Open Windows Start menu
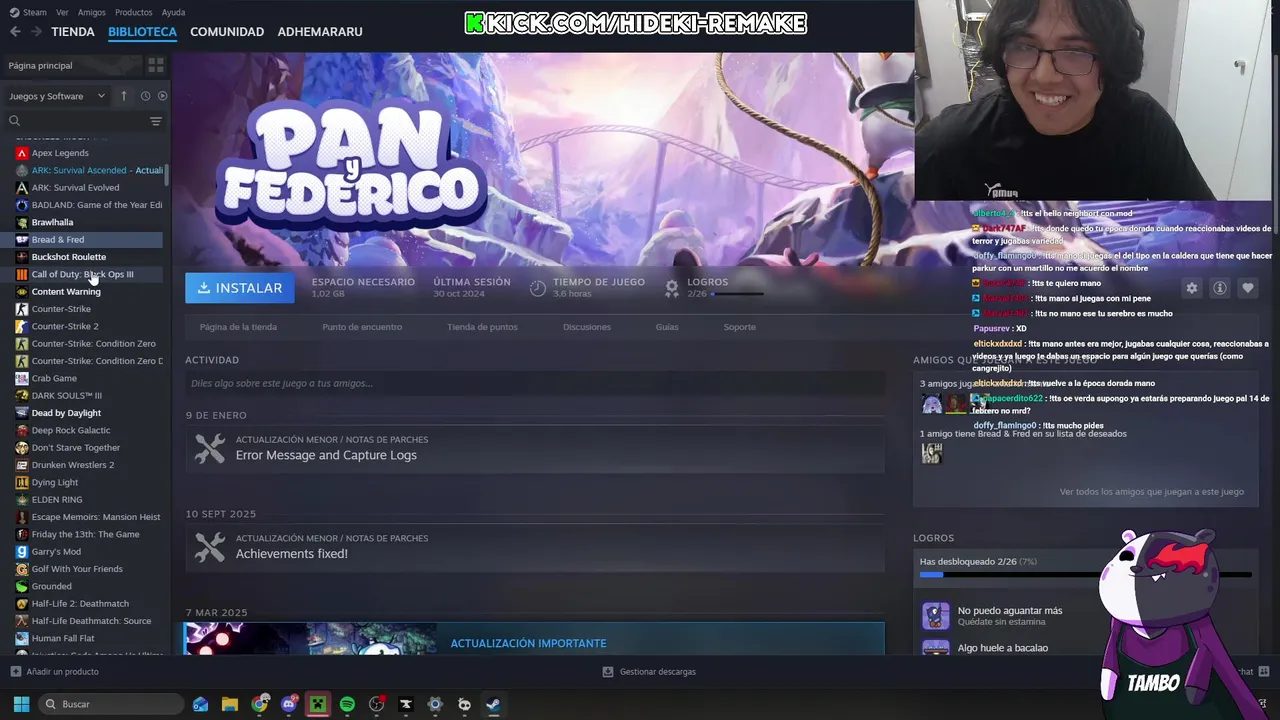This screenshot has height=720, width=1280. point(21,704)
